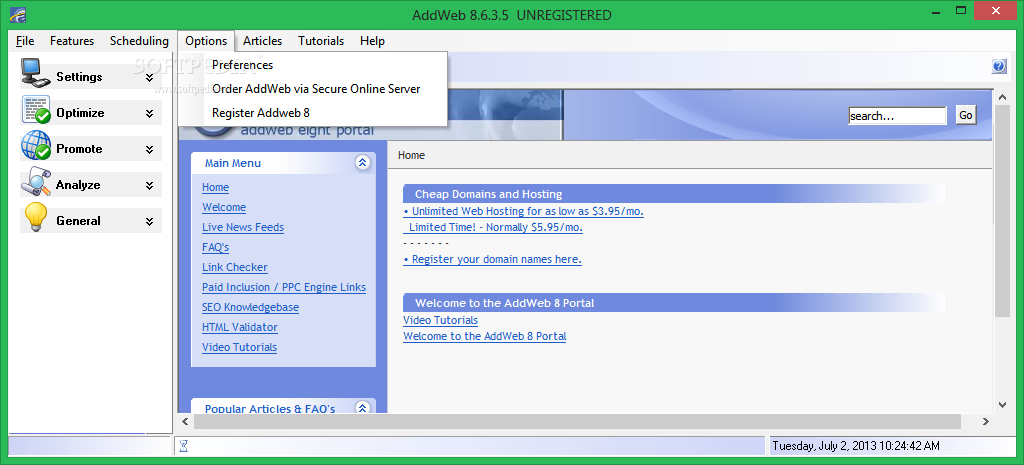1024x465 pixels.
Task: Expand the Optimize section chevron
Action: tap(150, 114)
